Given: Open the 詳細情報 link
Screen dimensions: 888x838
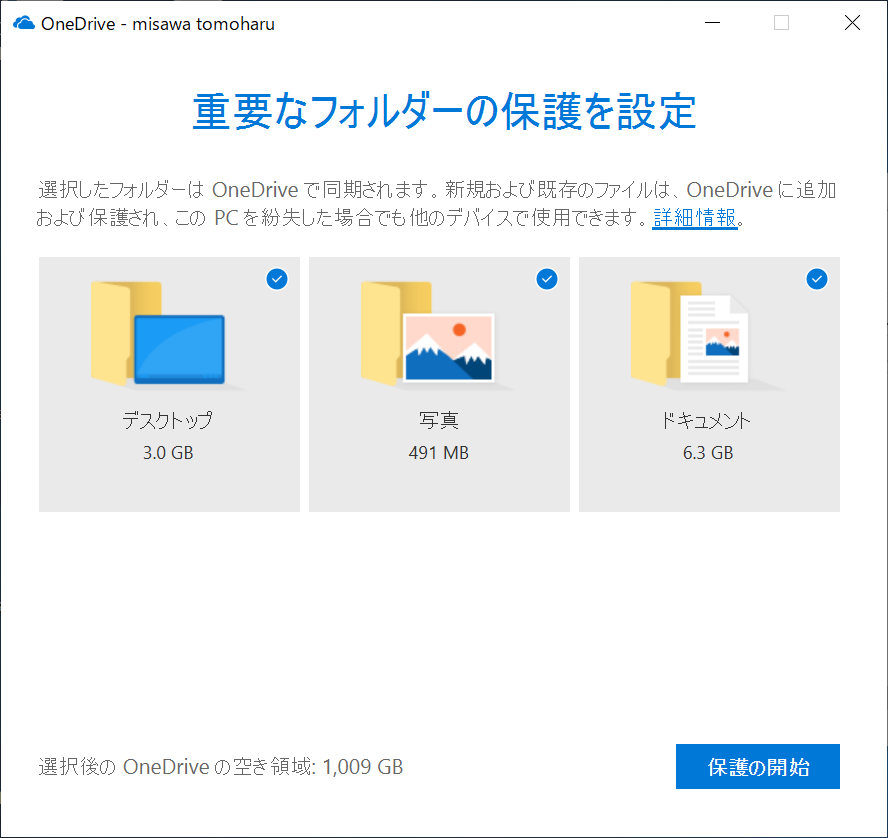Looking at the screenshot, I should click(x=695, y=217).
